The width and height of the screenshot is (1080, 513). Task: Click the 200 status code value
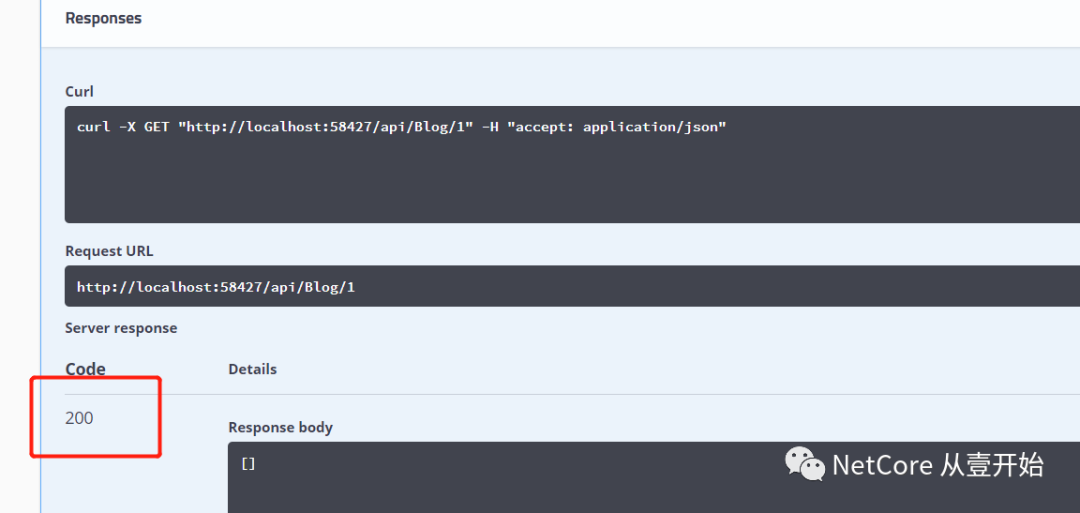[79, 418]
